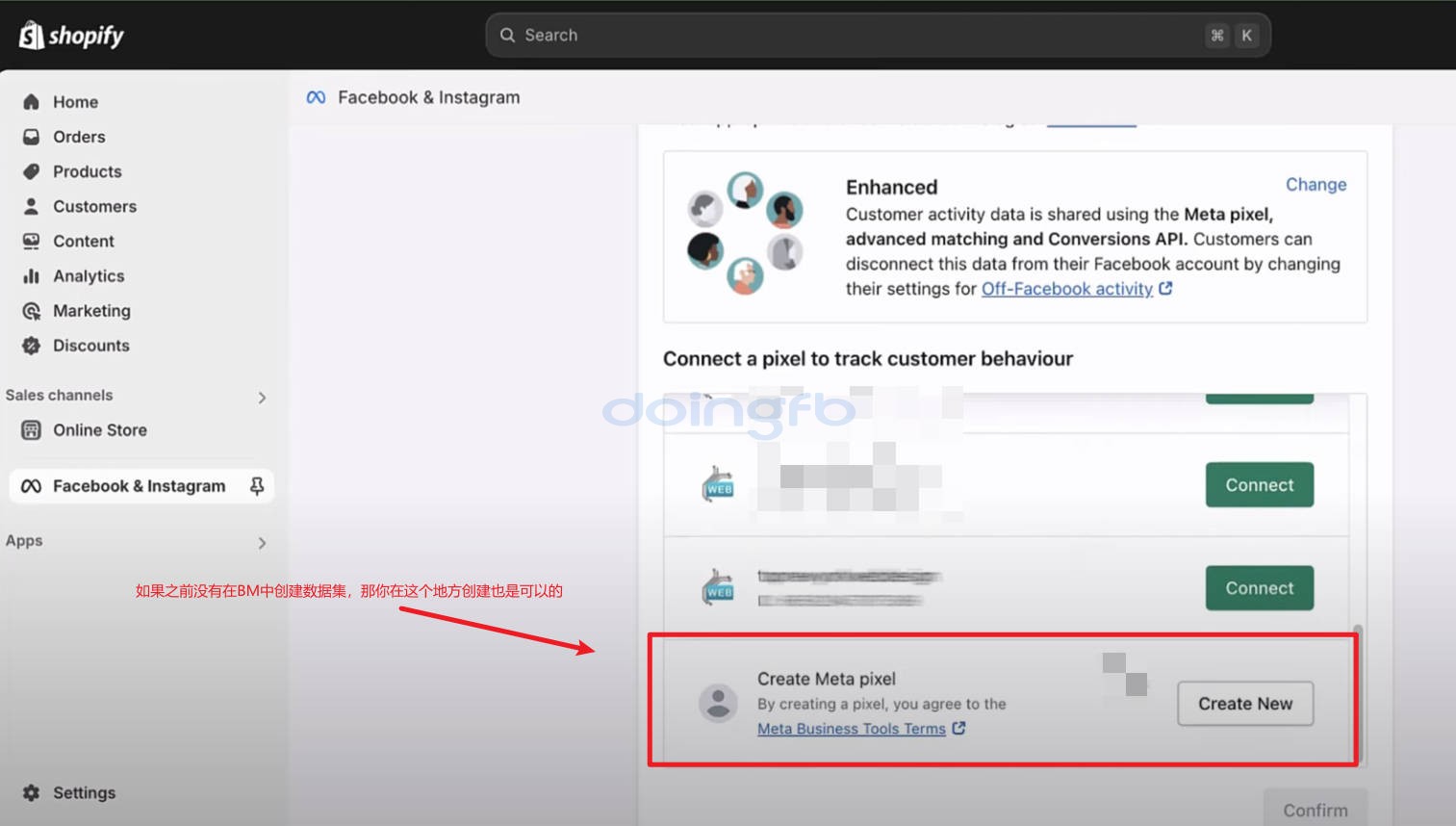This screenshot has height=826, width=1456.
Task: Click the pixel list scrollbar
Action: point(1357,693)
